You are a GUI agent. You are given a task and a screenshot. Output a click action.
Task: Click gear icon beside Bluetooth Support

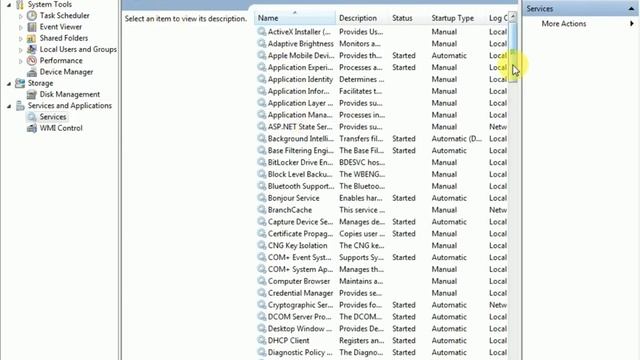click(x=262, y=186)
